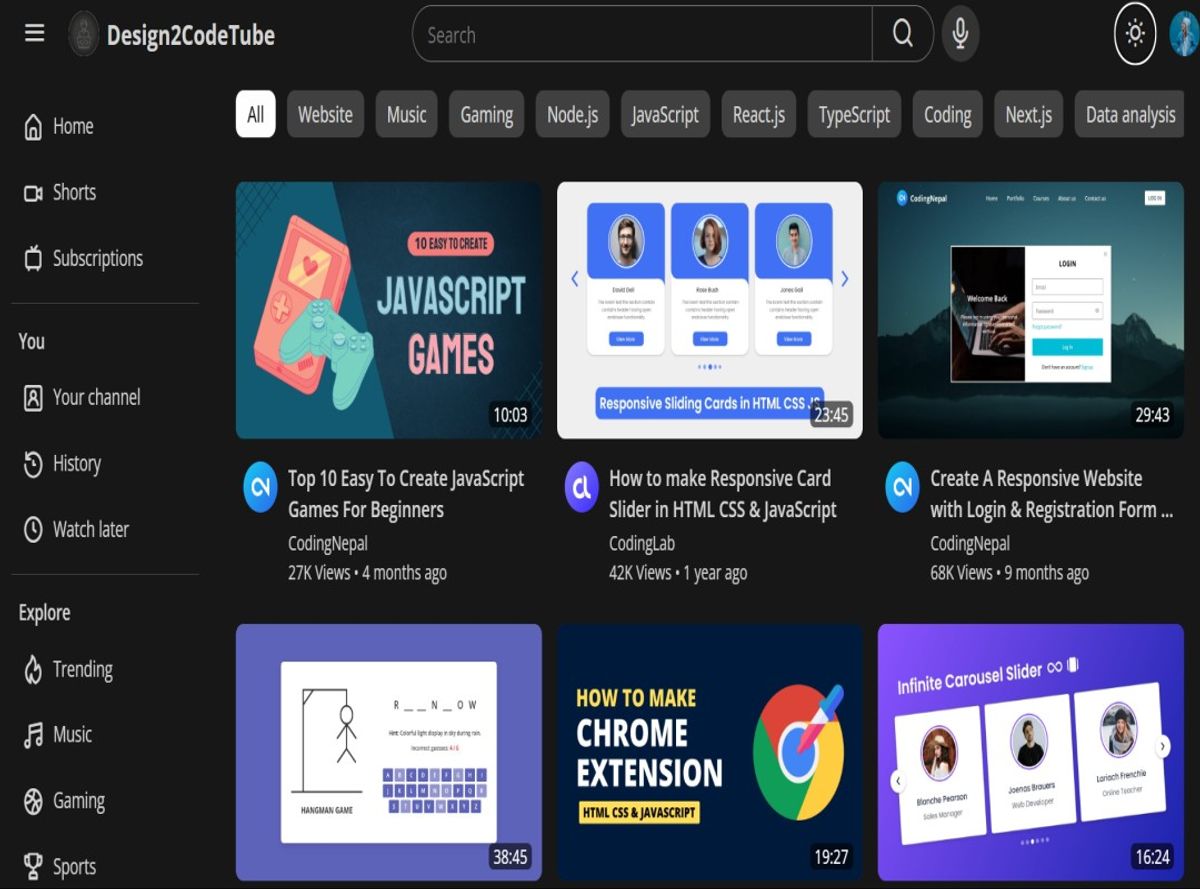Viewport: 1200px width, 889px height.
Task: Open Watch later list
Action: (x=89, y=530)
